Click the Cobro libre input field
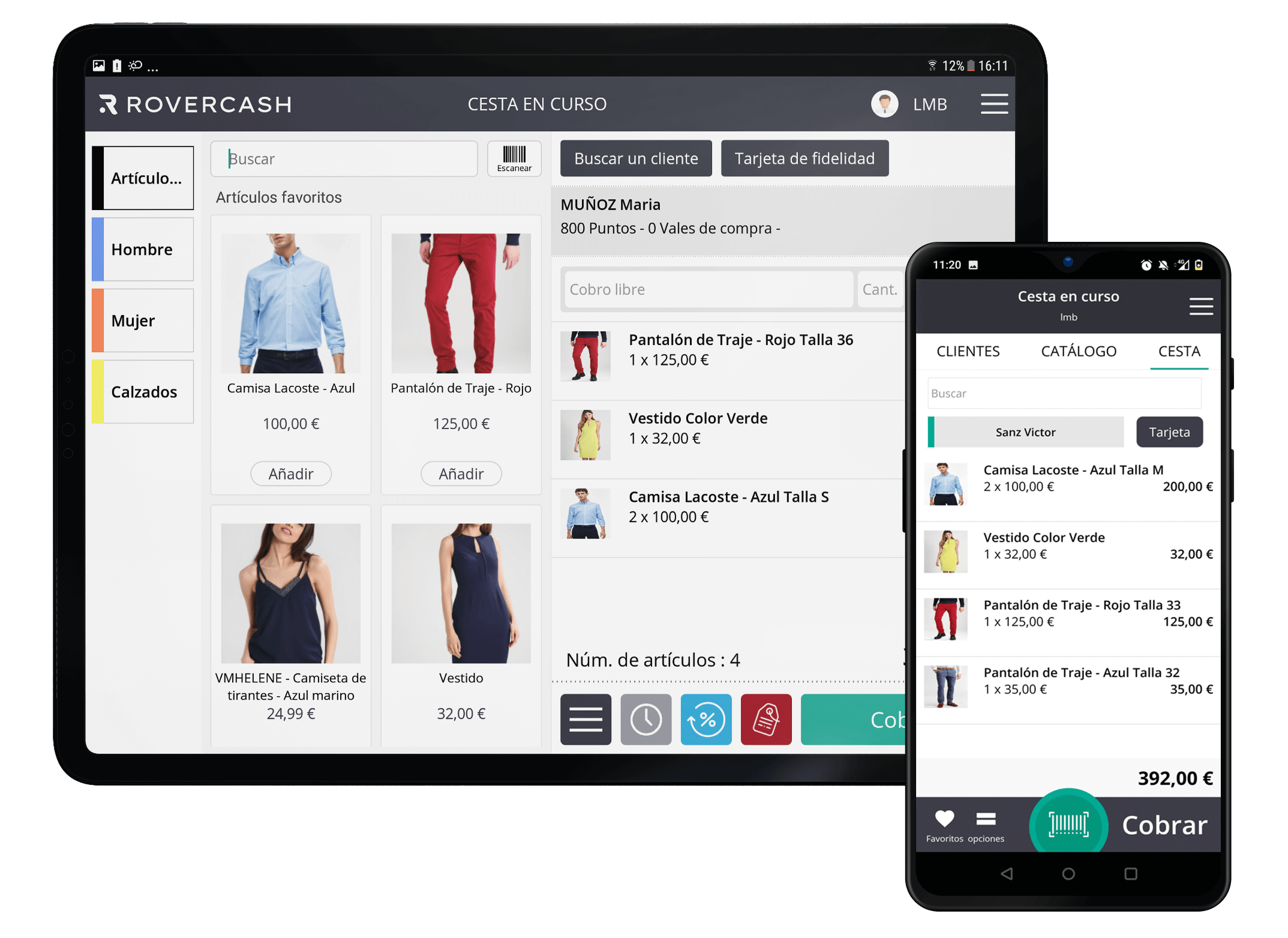1288x938 pixels. point(708,289)
